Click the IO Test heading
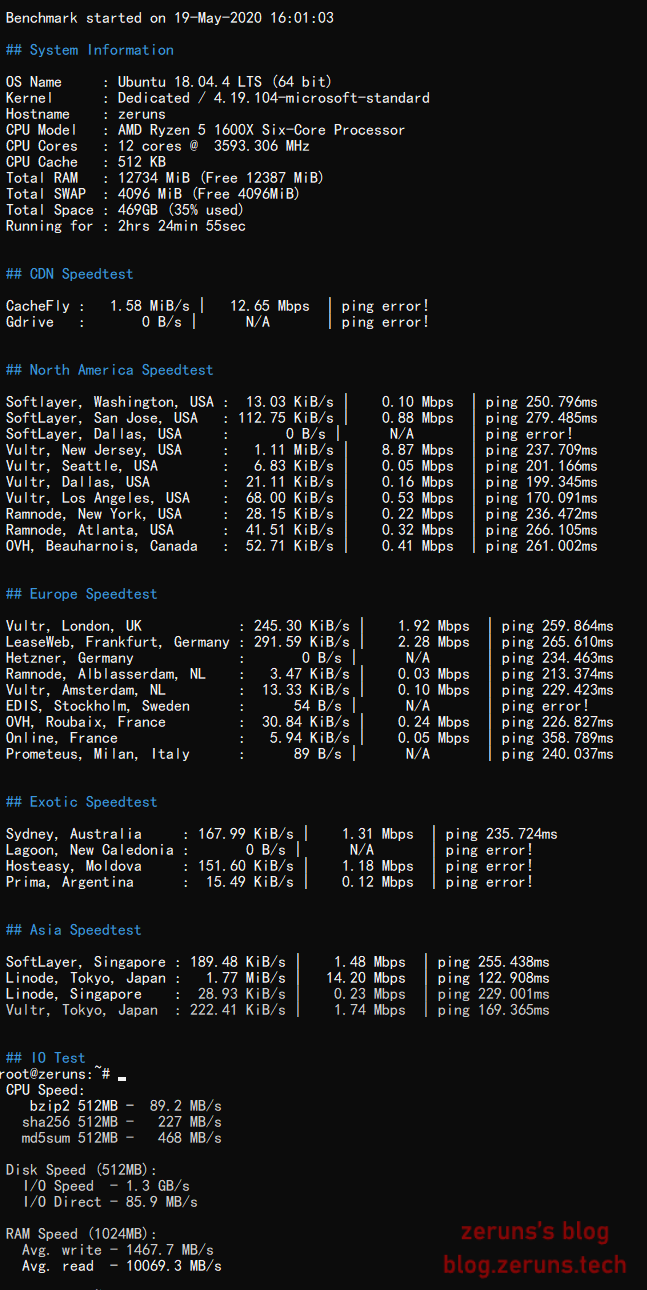This screenshot has height=1290, width=647. (46, 1058)
